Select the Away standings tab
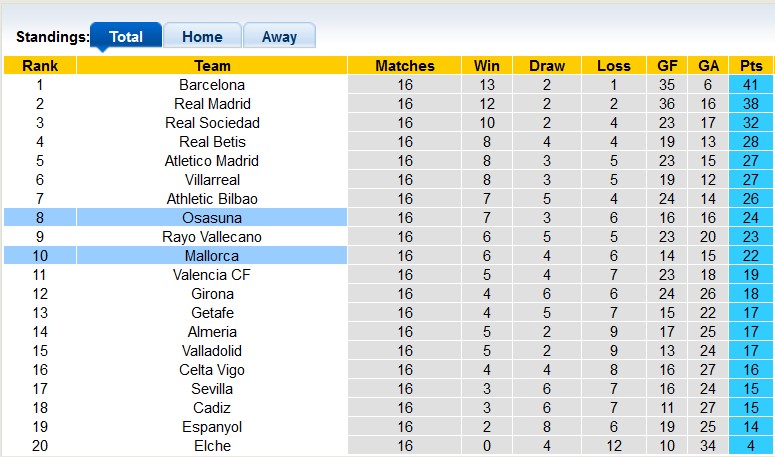Viewport: 775px width, 457px height. point(279,37)
